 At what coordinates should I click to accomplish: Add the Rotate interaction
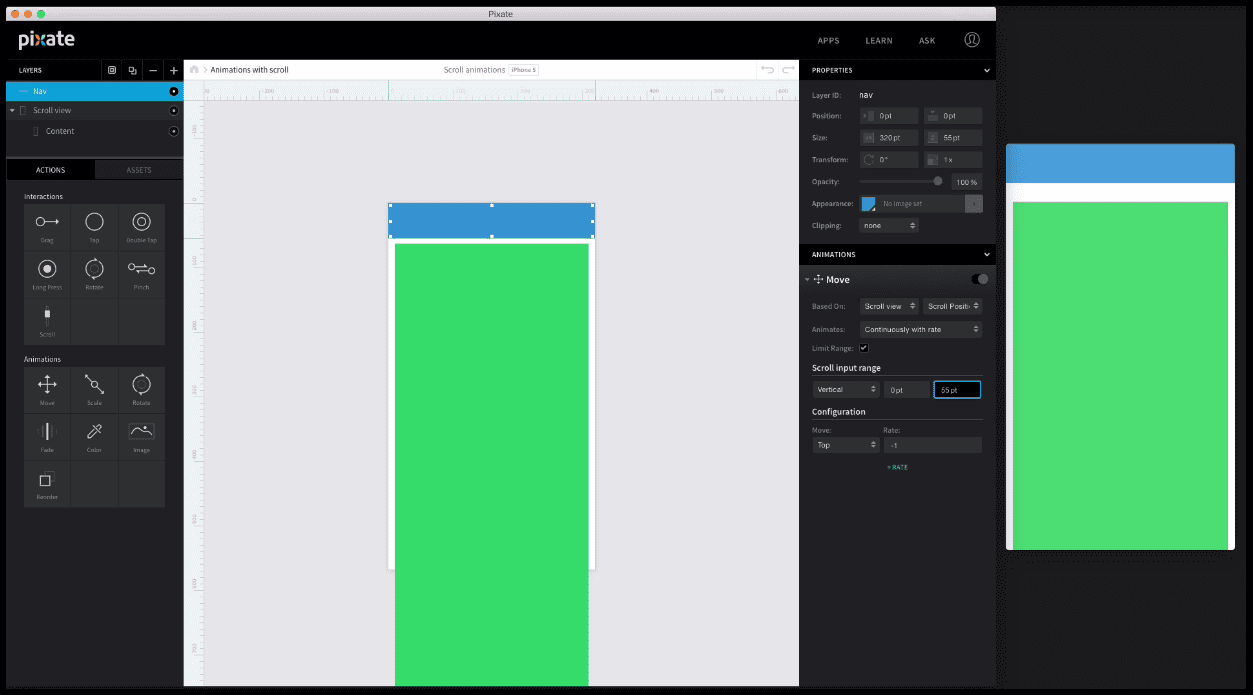[x=94, y=273]
